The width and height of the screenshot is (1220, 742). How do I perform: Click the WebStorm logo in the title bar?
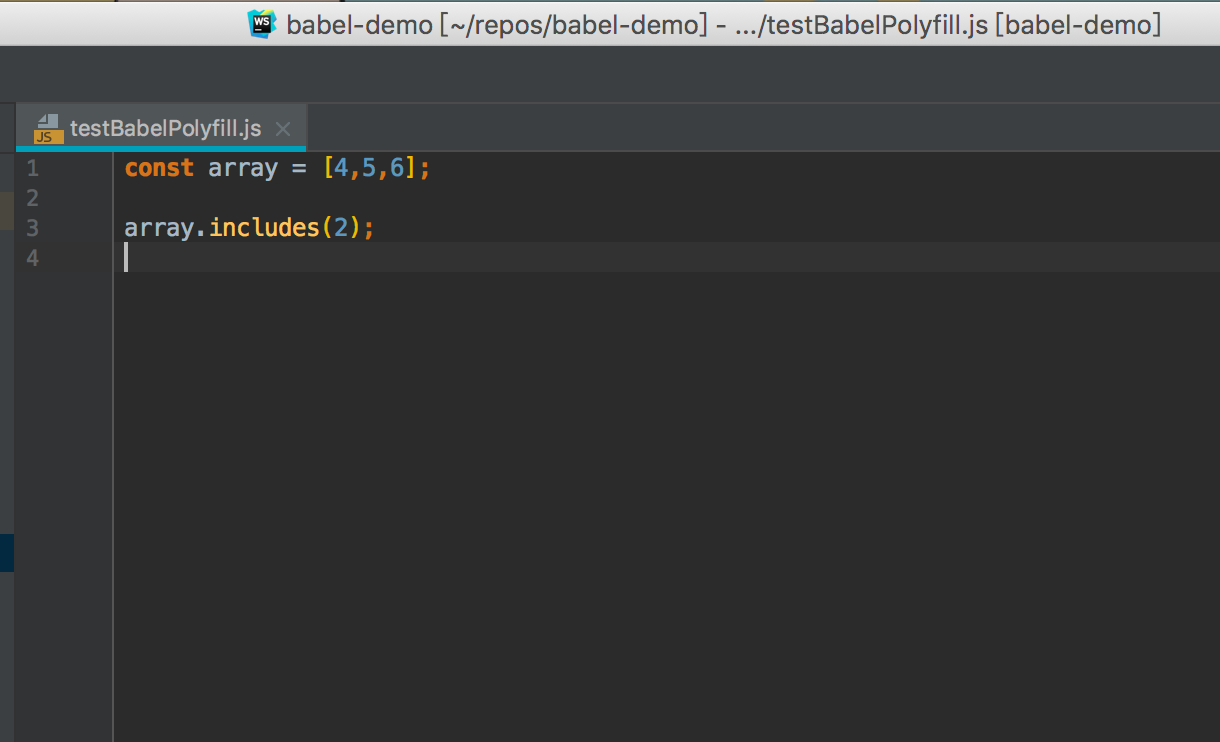click(262, 23)
